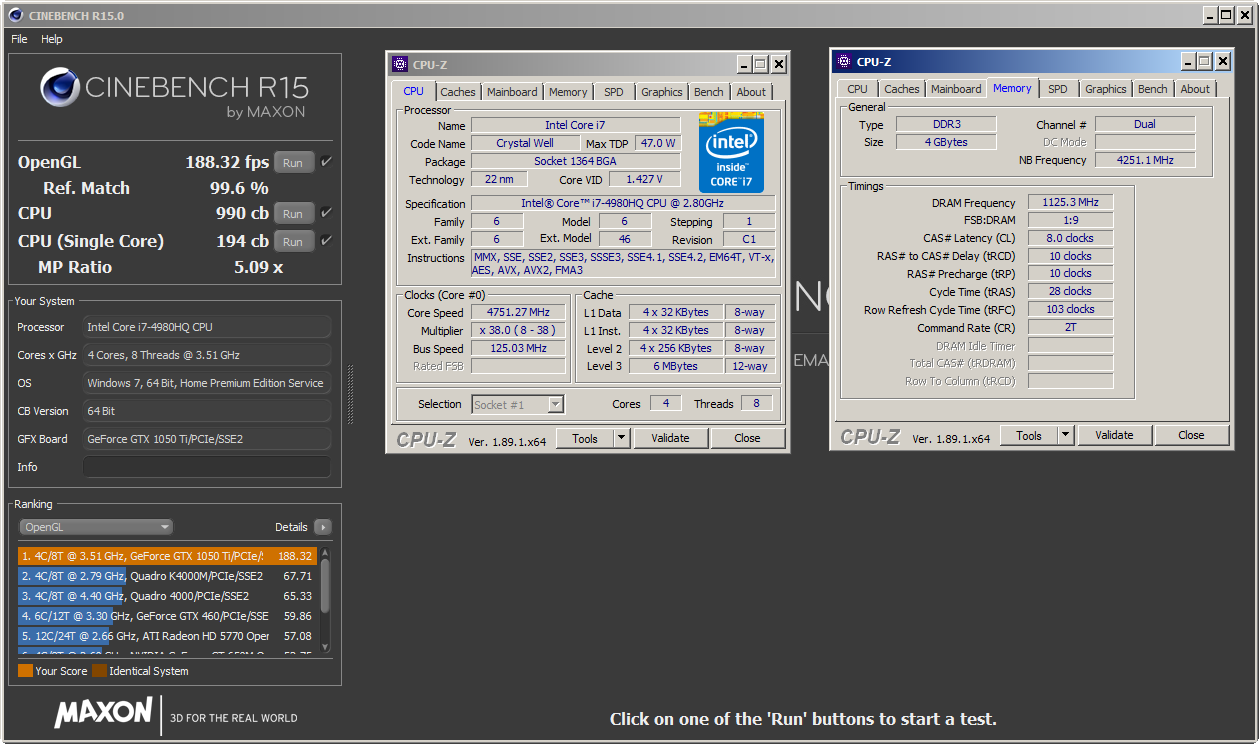
Task: Select ranking entry ATI Radeon HD 5770
Action: tap(167, 636)
